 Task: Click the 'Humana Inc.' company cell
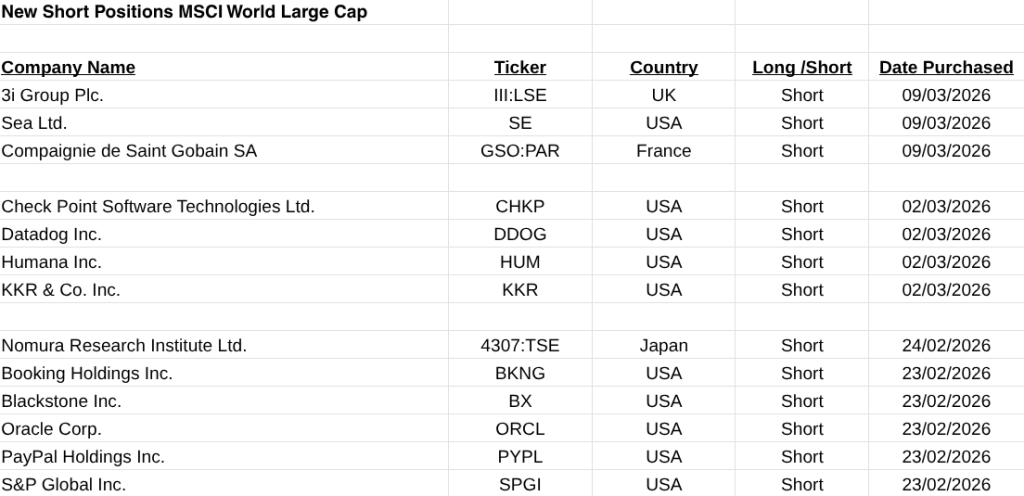click(x=51, y=262)
